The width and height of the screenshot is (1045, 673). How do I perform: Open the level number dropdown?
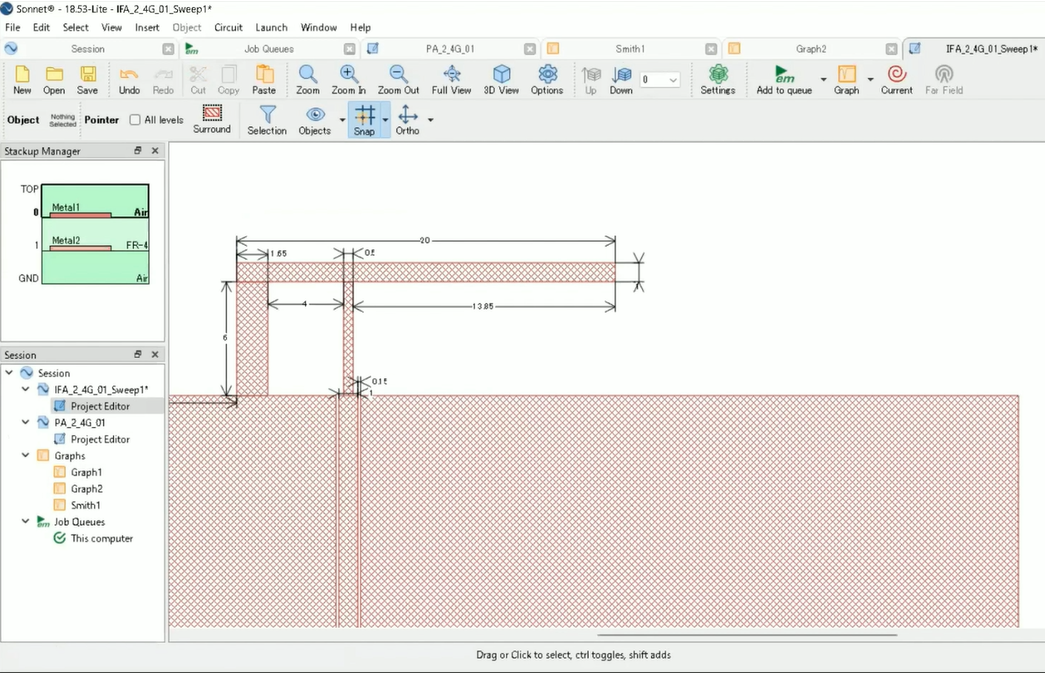[x=673, y=80]
